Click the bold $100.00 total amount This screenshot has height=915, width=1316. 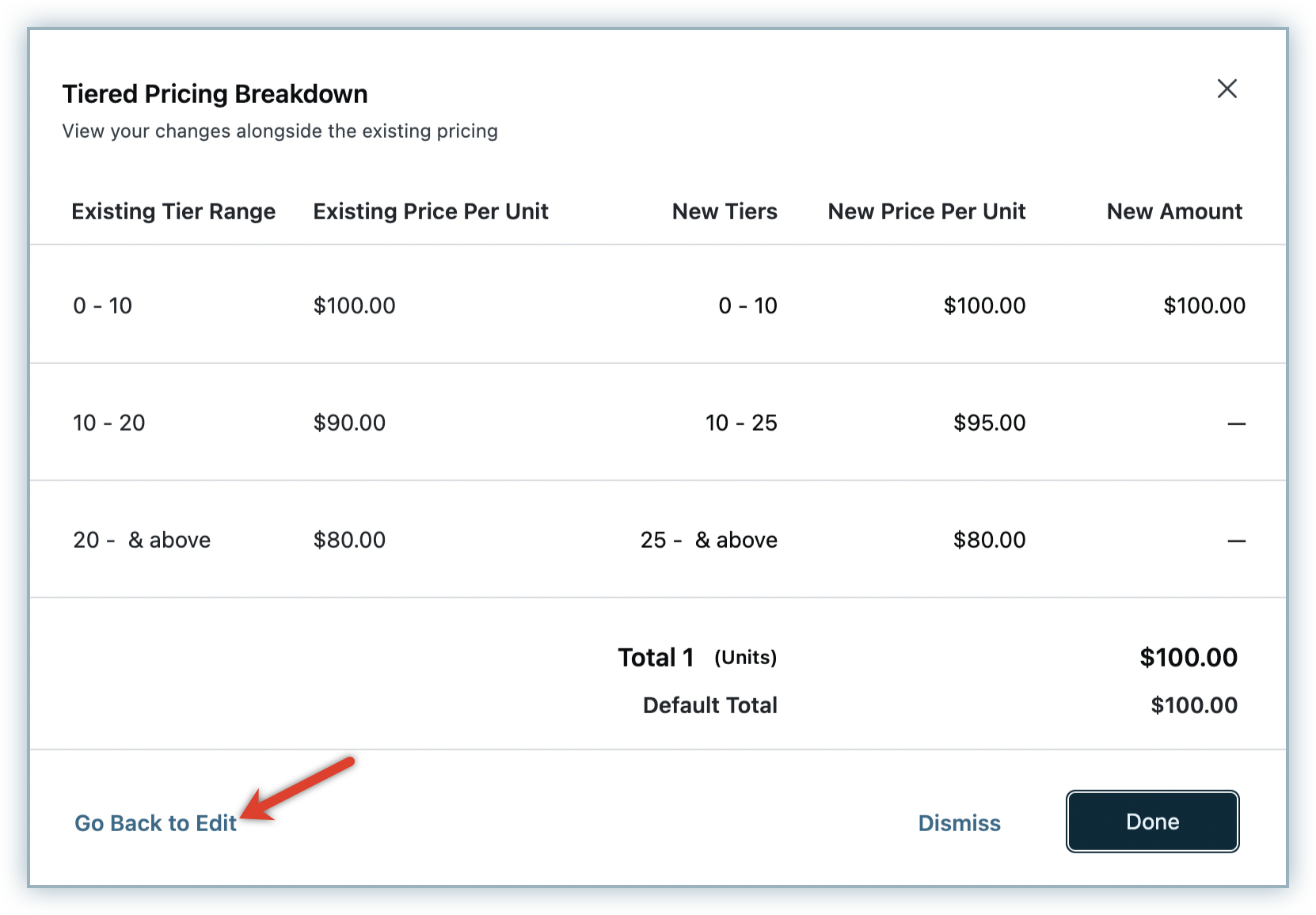pos(1188,658)
